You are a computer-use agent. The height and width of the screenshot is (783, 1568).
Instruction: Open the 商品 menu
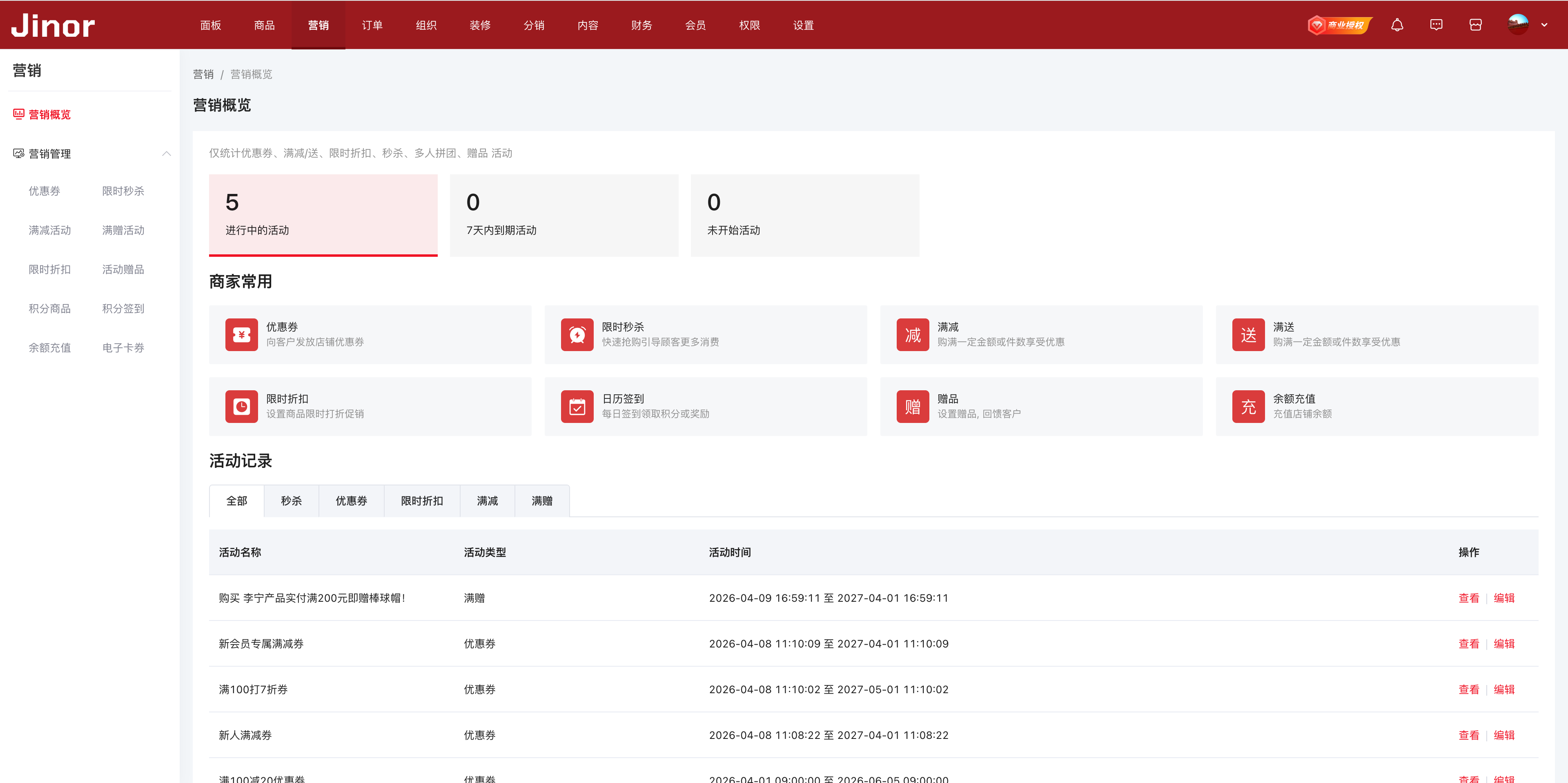click(264, 25)
